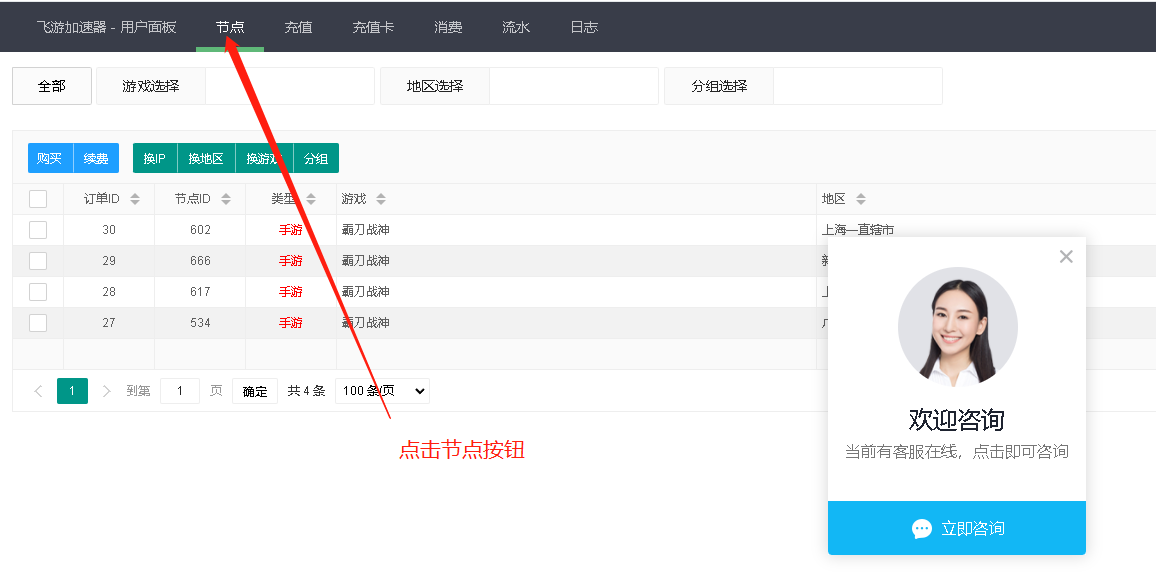Click the next page arrow in pagination
The width and height of the screenshot is (1156, 582).
(106, 391)
